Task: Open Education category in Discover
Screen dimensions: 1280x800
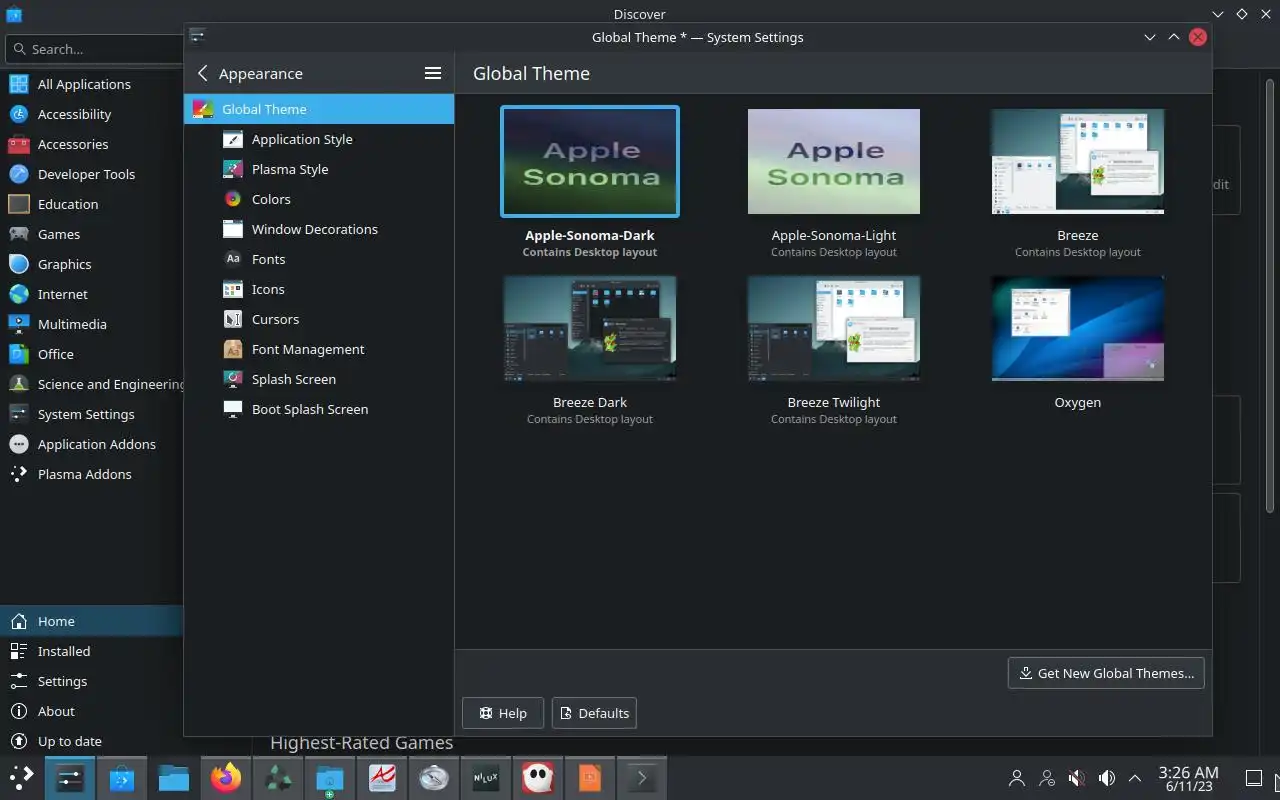Action: [92, 204]
